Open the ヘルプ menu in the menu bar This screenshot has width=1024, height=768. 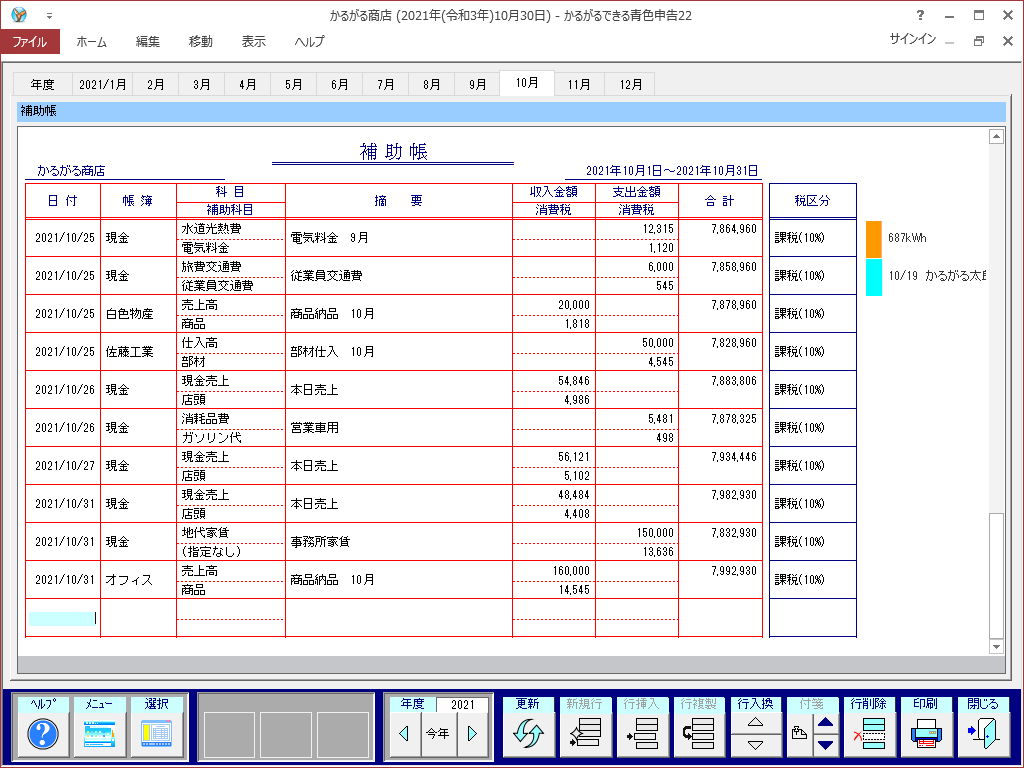pos(309,42)
